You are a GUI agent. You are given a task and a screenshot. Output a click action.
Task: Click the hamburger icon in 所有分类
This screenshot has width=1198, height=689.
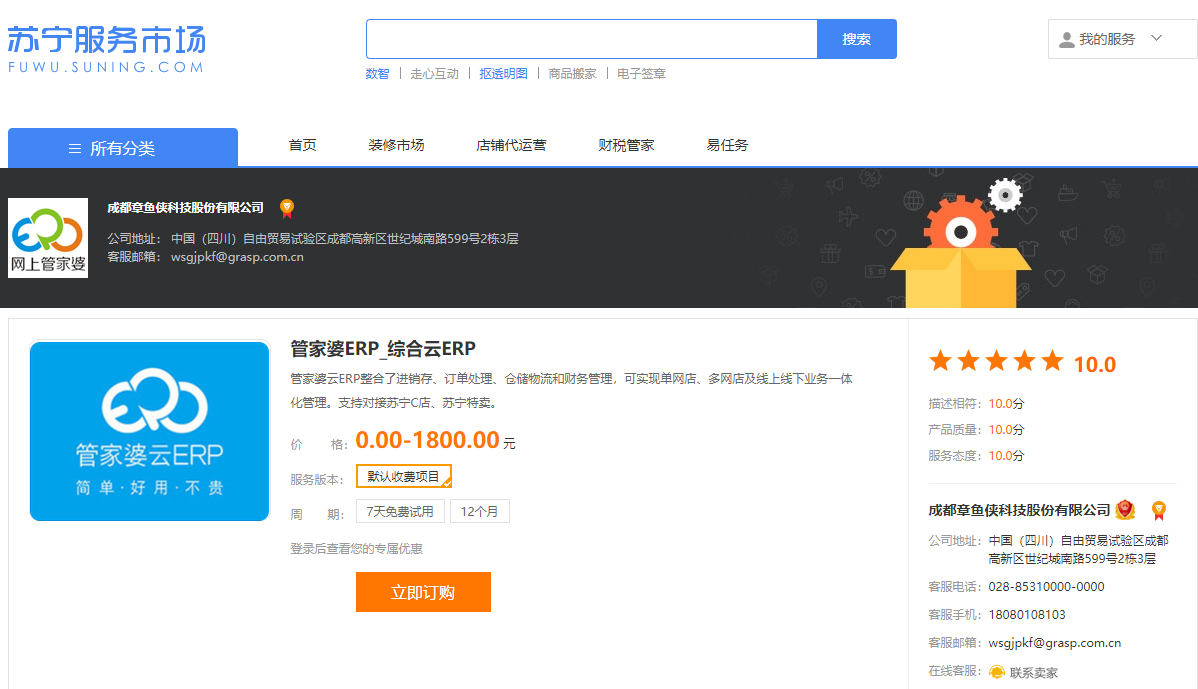coord(75,148)
